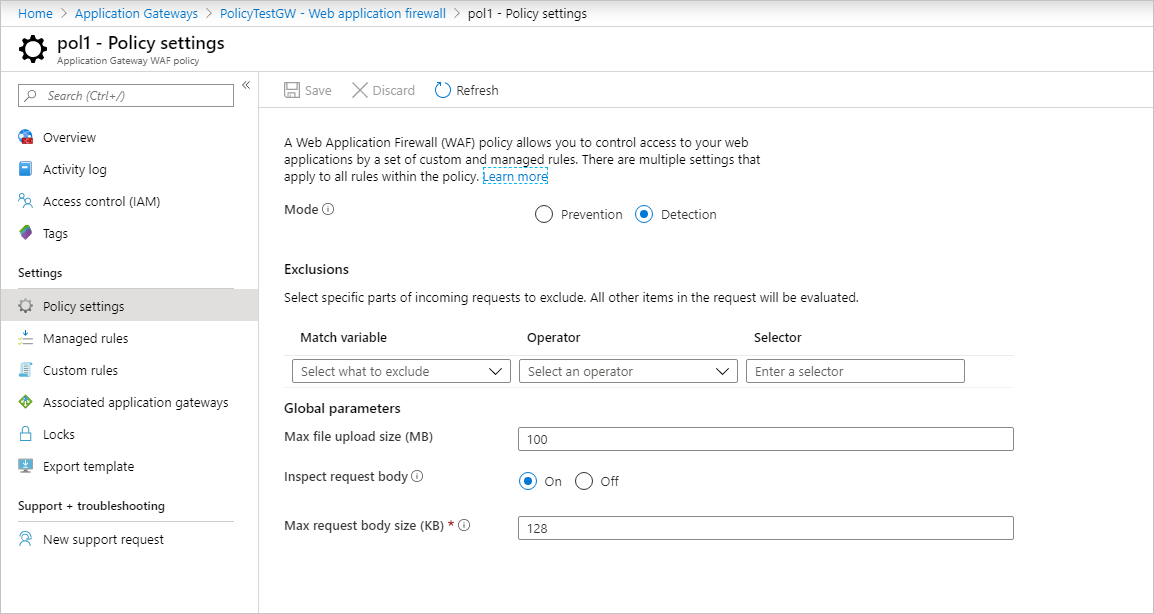The height and width of the screenshot is (614, 1154).
Task: Click the Custom rules icon
Action: [26, 371]
